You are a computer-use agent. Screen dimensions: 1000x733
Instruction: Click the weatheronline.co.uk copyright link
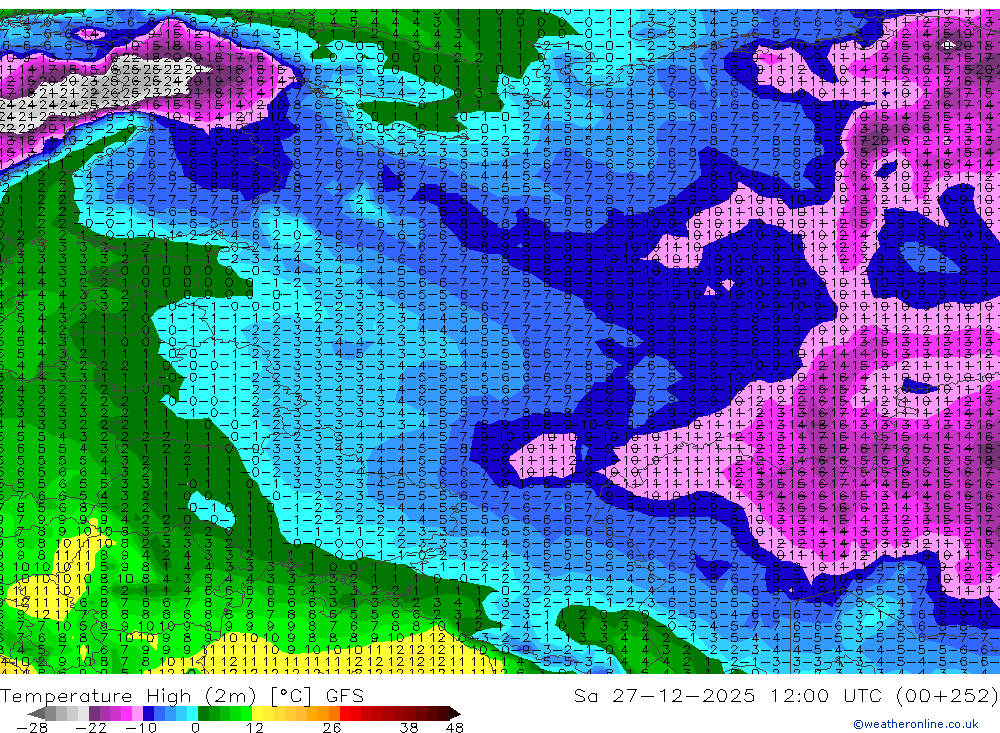[916, 723]
